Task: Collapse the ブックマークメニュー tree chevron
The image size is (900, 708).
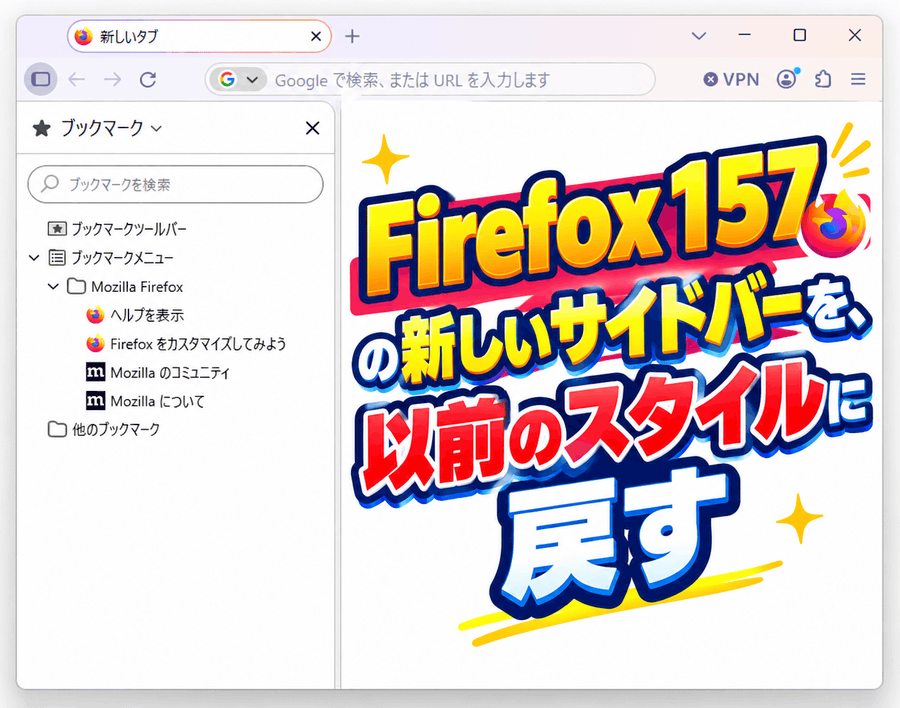Action: (x=34, y=258)
